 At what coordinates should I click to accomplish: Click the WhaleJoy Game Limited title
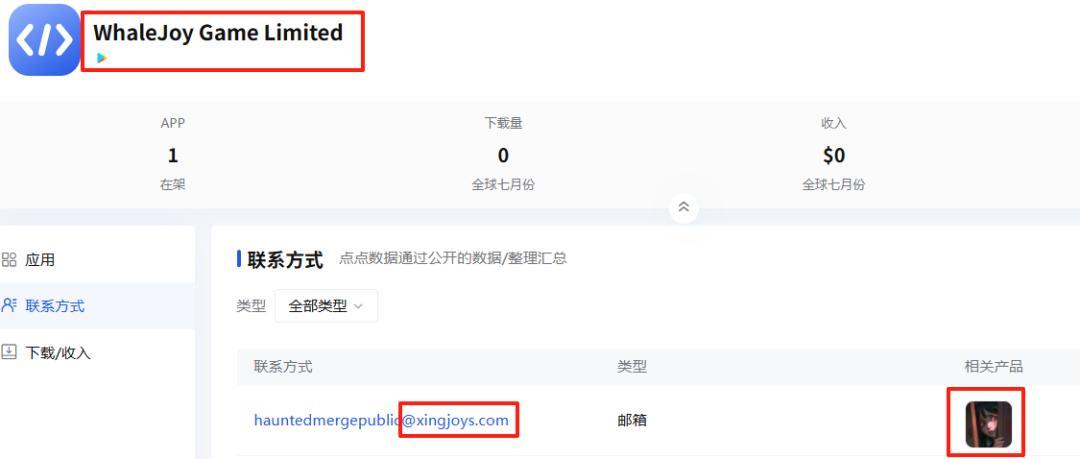218,32
